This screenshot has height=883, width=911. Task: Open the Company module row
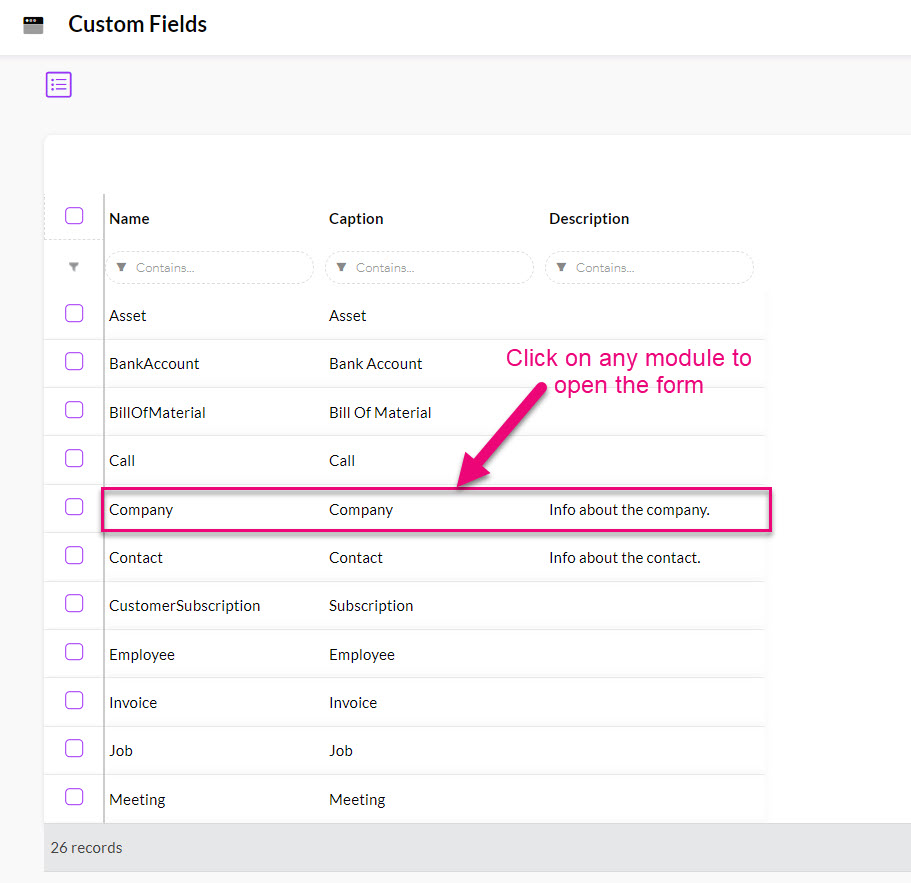tap(436, 509)
